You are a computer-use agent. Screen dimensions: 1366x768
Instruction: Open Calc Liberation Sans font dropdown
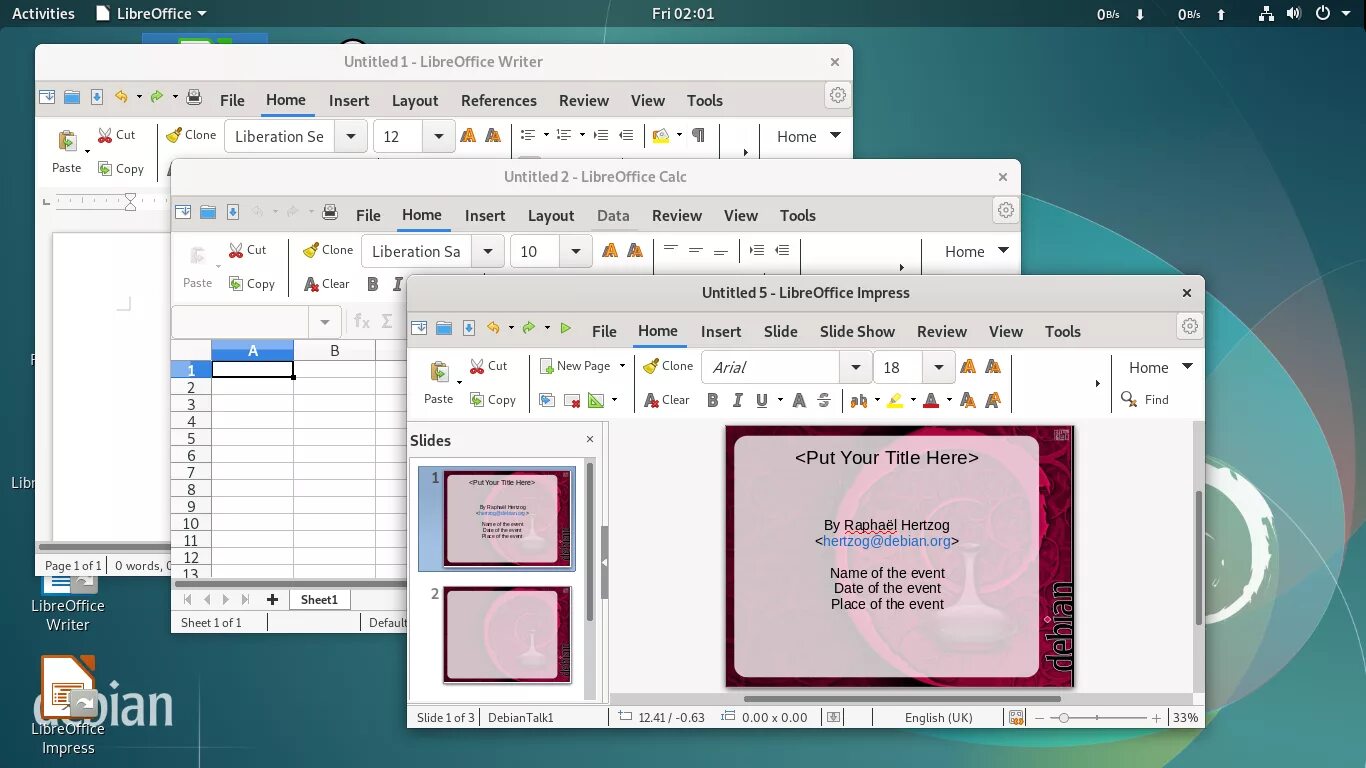tap(487, 251)
